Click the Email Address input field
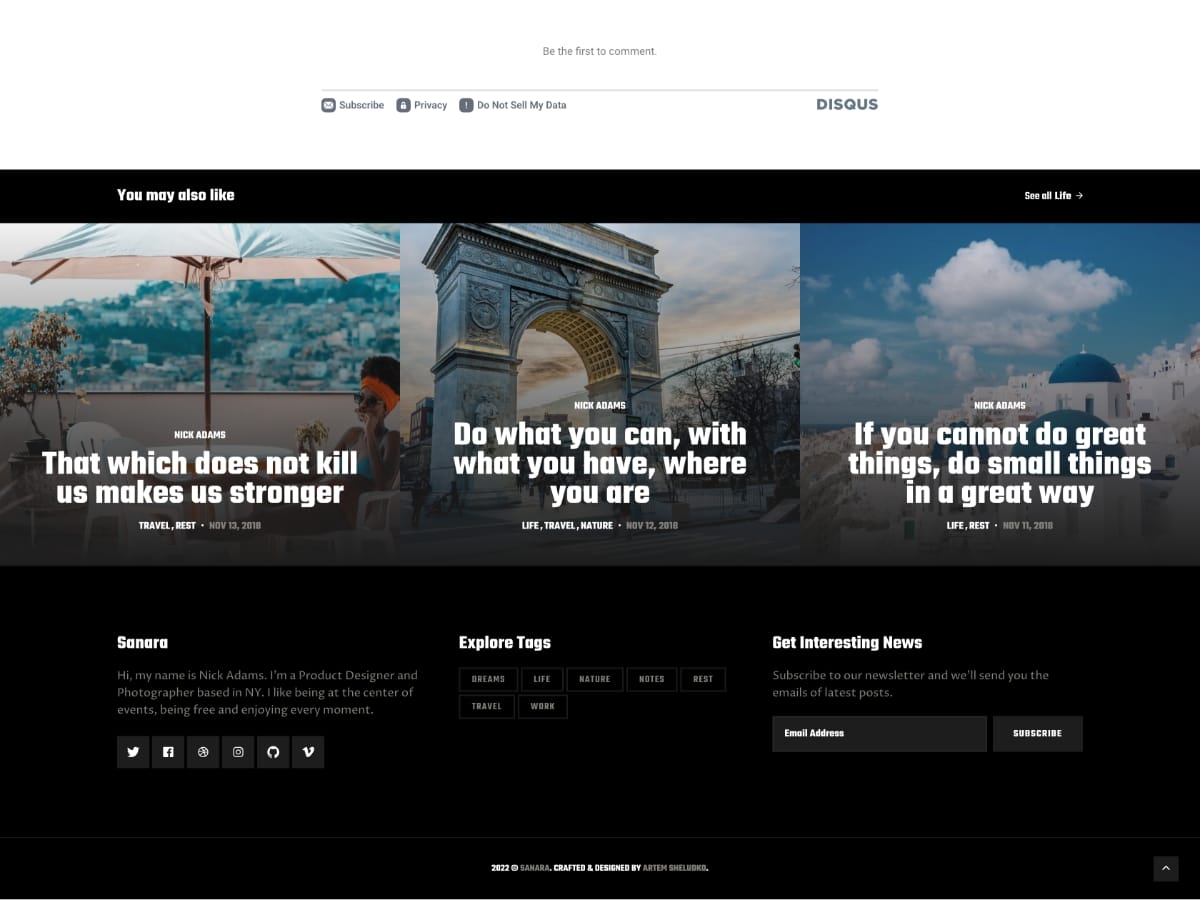This screenshot has width=1200, height=900. point(879,733)
